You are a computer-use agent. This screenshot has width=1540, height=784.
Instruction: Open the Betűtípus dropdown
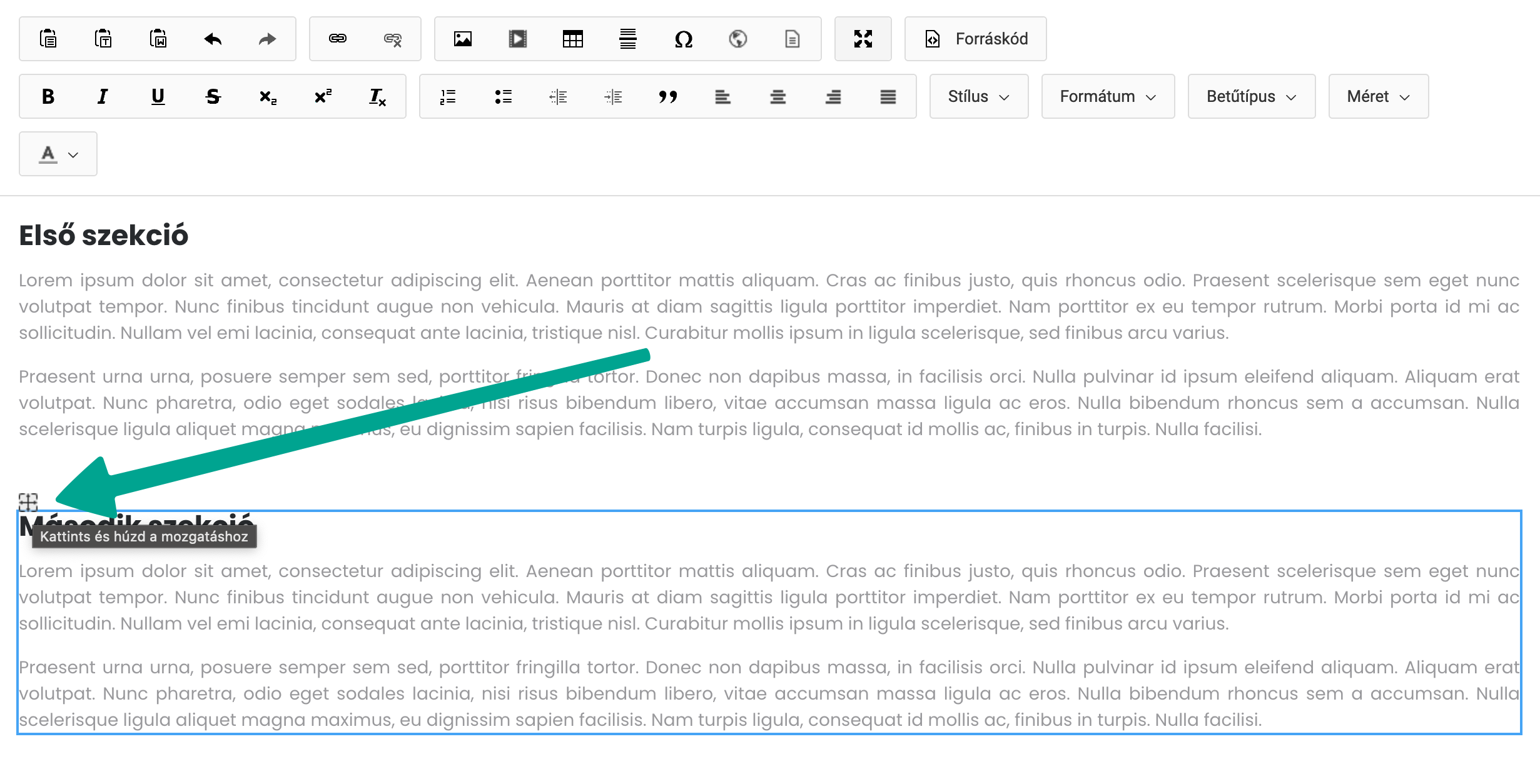coord(1252,96)
